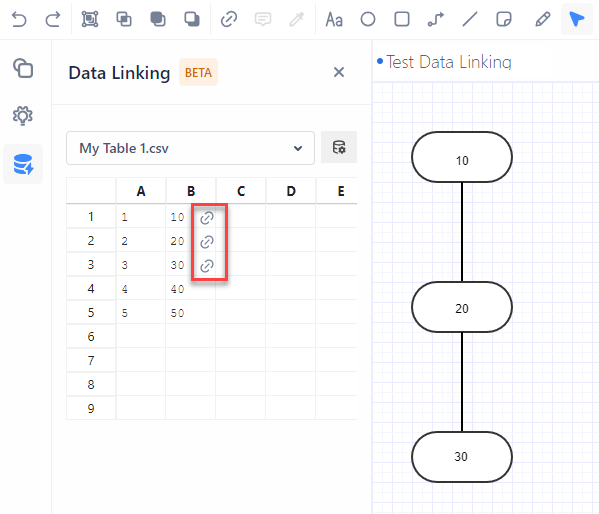This screenshot has height=514, width=599.
Task: Select column B header
Action: point(191,191)
